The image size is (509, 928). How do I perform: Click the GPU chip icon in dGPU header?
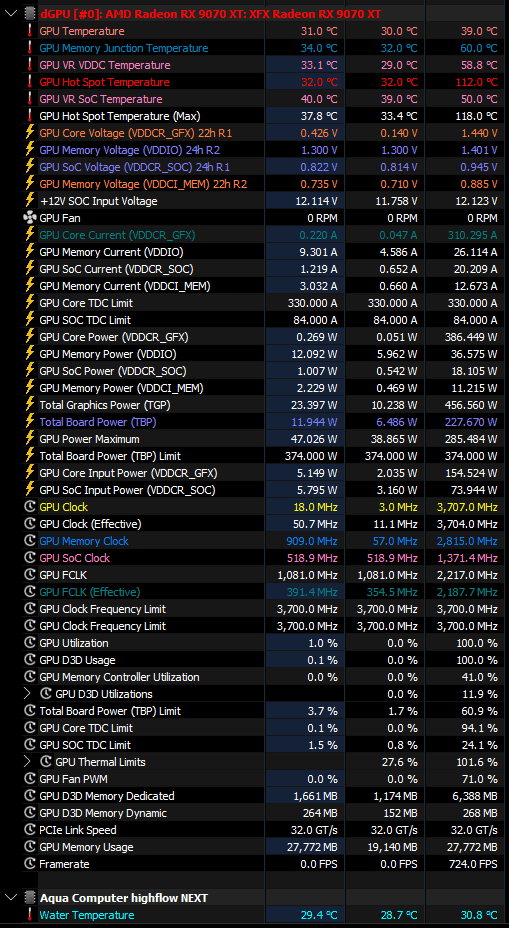point(30,14)
